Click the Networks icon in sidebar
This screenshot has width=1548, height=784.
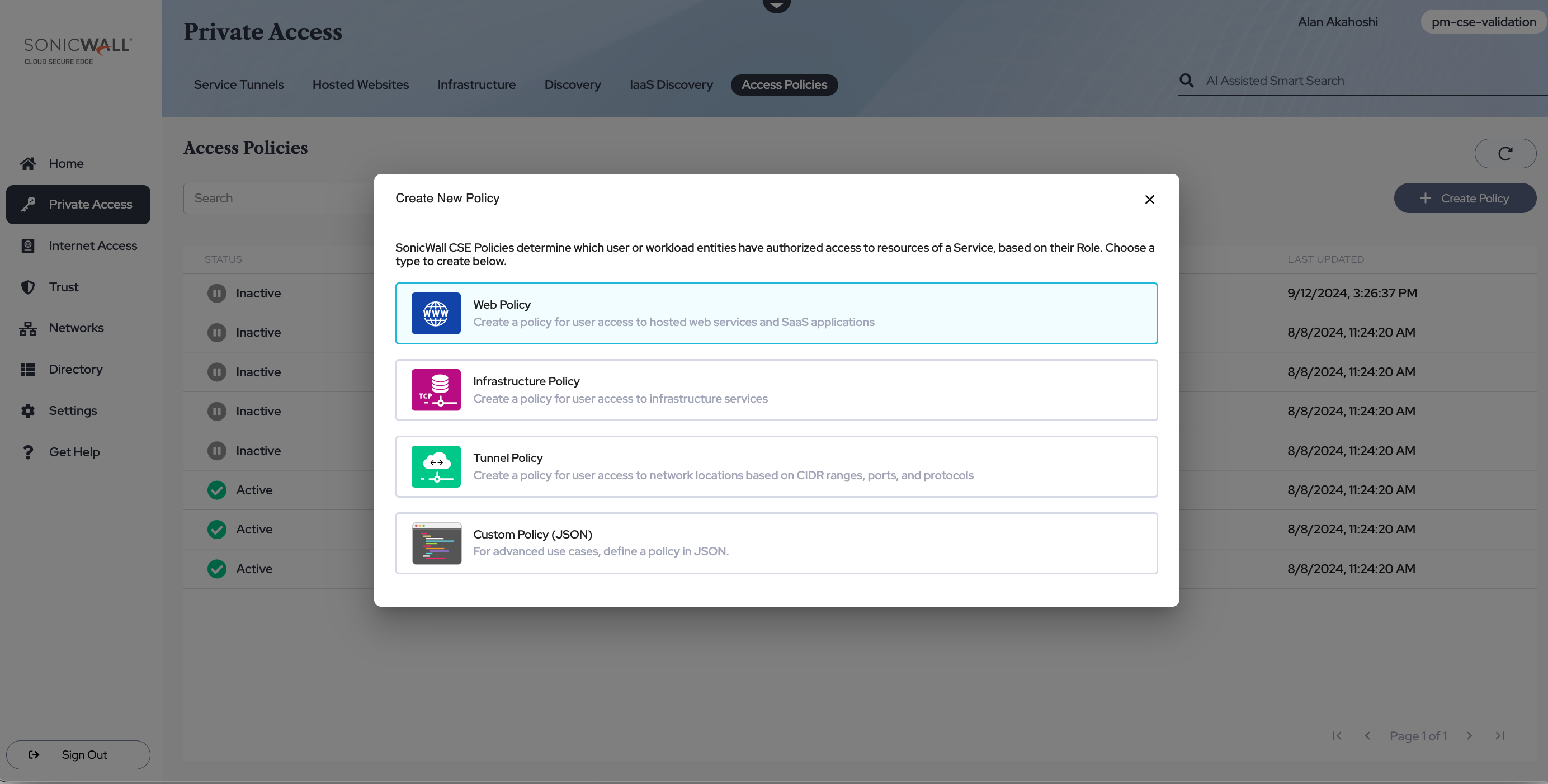pyautogui.click(x=27, y=328)
